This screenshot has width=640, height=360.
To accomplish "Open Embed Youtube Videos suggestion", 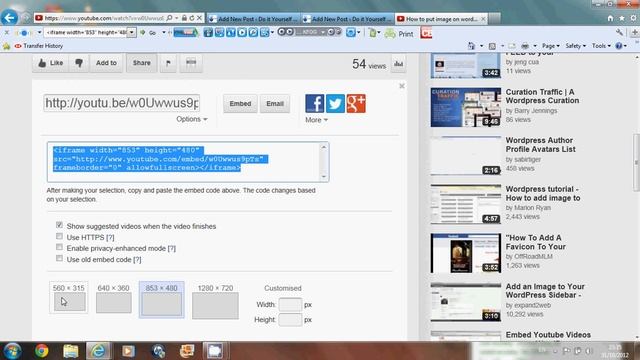I will tap(548, 335).
